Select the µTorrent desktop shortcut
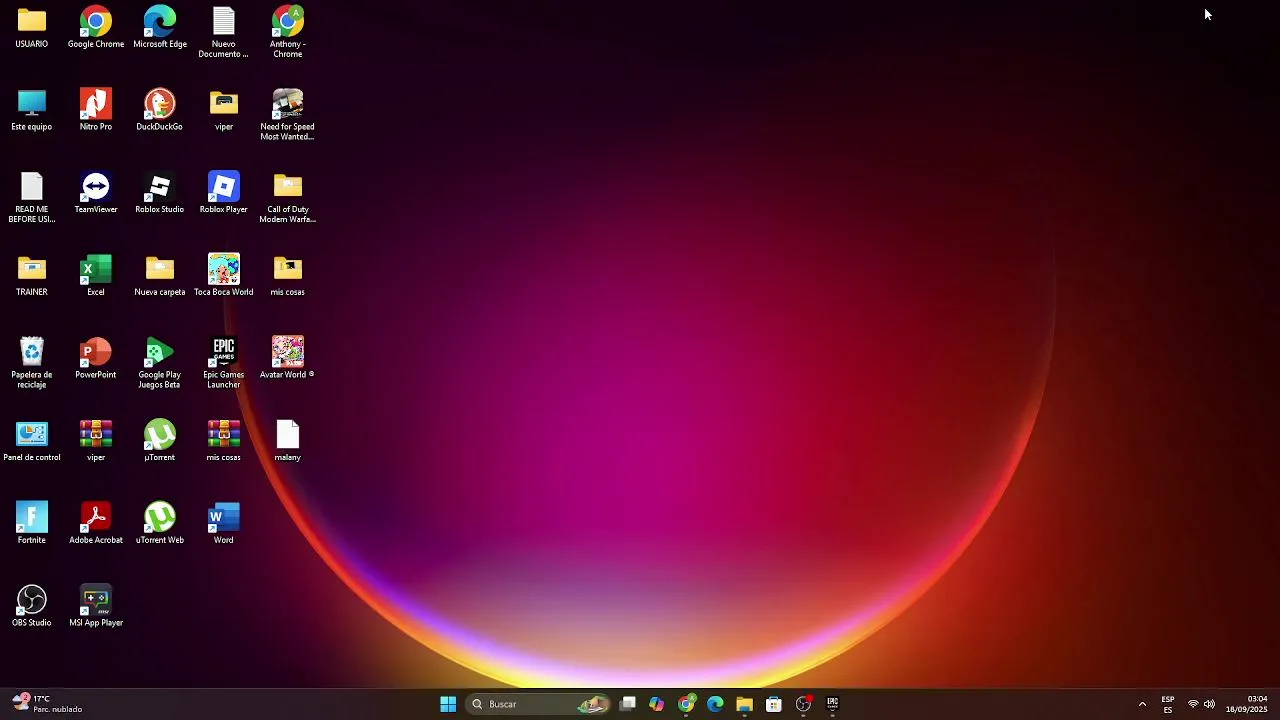This screenshot has width=1280, height=720. tap(160, 442)
